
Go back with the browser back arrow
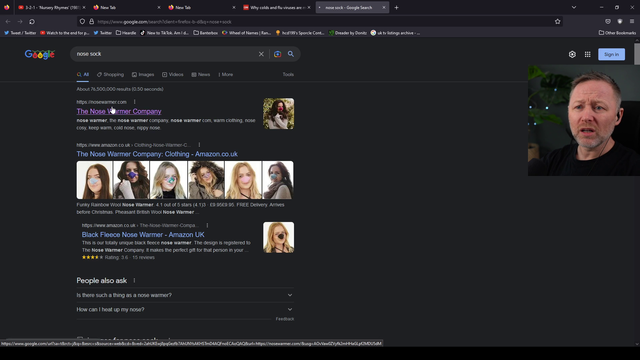tap(8, 22)
